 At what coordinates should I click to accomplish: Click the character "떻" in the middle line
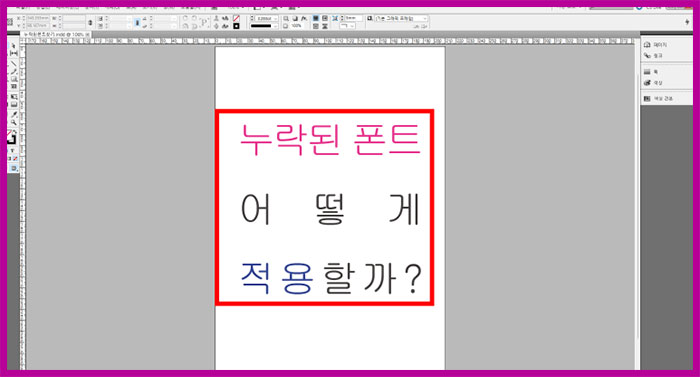click(x=330, y=209)
